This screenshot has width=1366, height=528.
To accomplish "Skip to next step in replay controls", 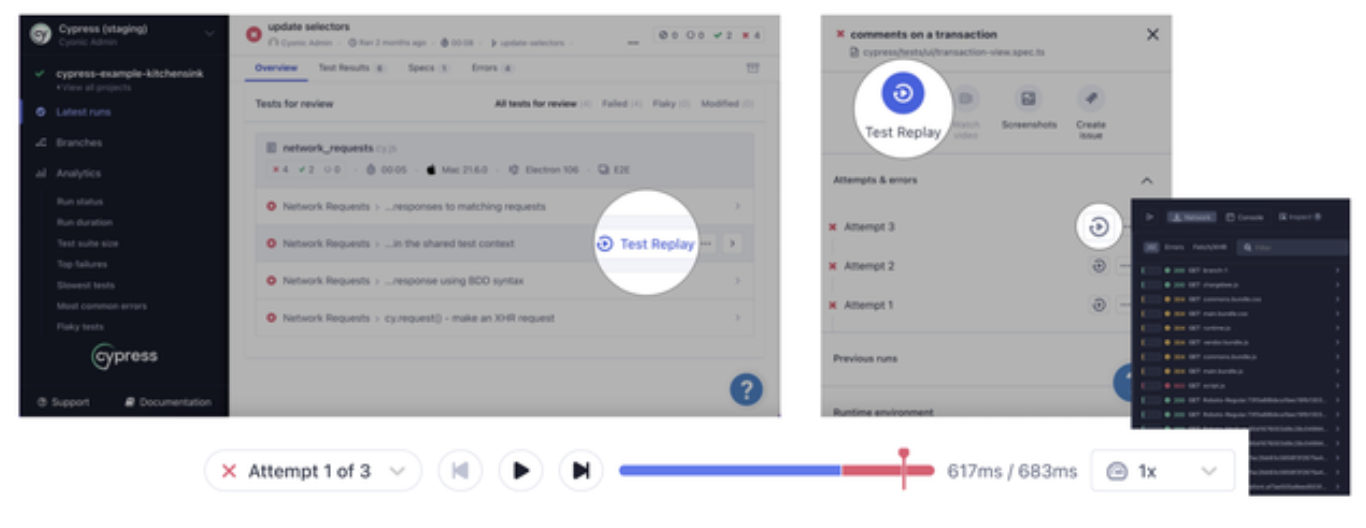I will (x=581, y=471).
